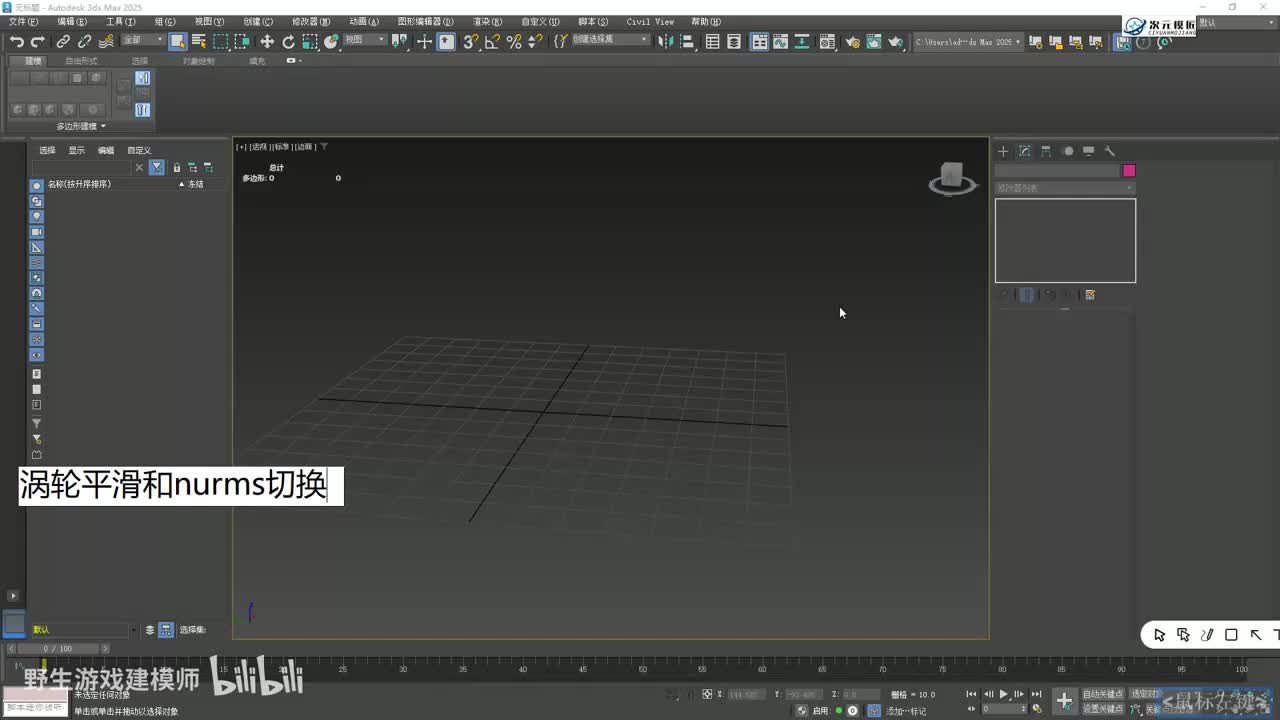Viewport: 1280px width, 720px height.
Task: Open the 全部 selection filter dropdown
Action: 143,40
